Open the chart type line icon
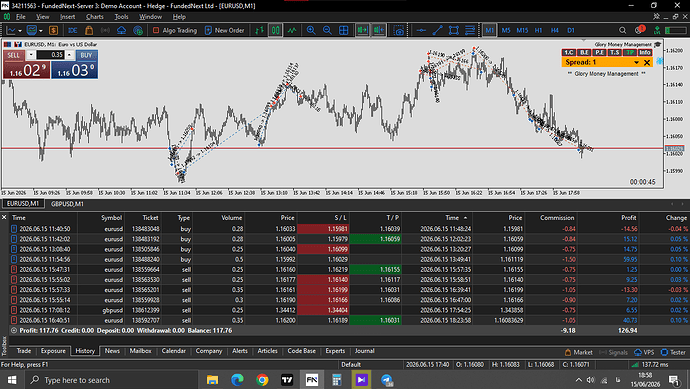 point(11,30)
